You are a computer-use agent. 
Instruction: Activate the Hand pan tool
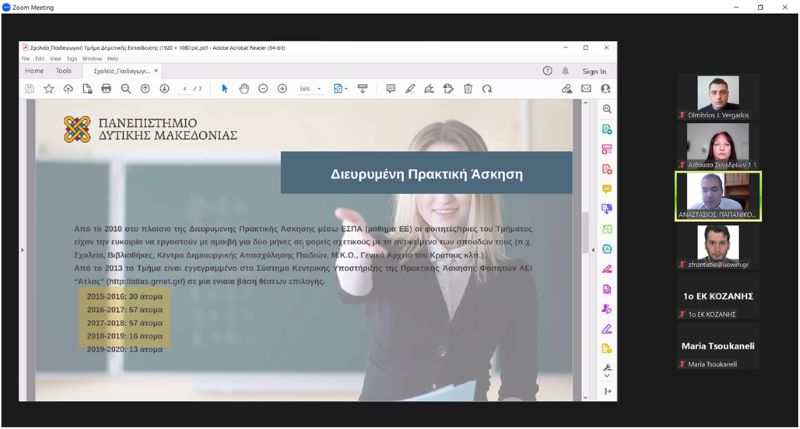244,89
